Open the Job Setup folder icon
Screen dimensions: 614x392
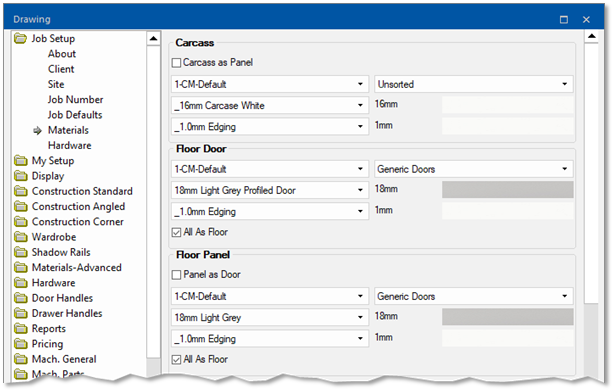20,38
